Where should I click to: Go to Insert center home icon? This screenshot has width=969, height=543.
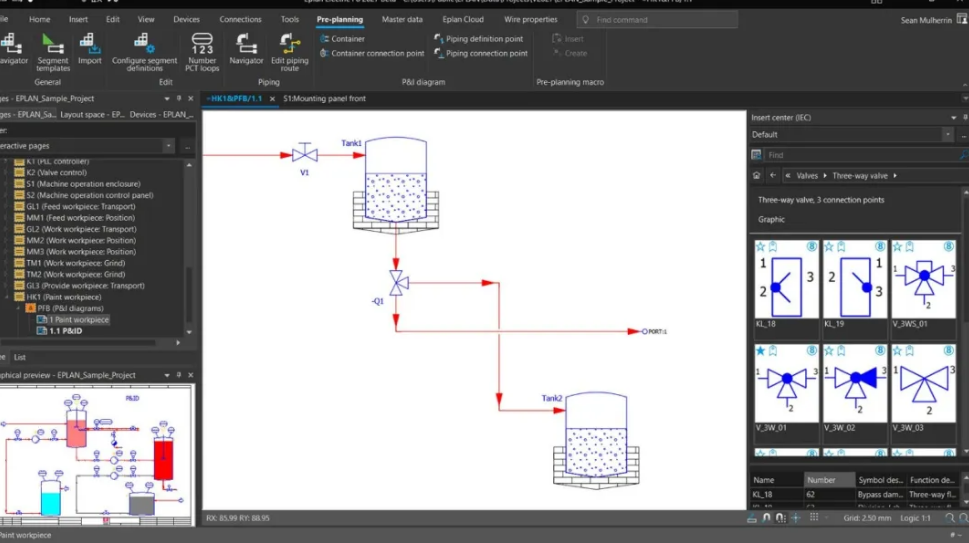coord(756,175)
